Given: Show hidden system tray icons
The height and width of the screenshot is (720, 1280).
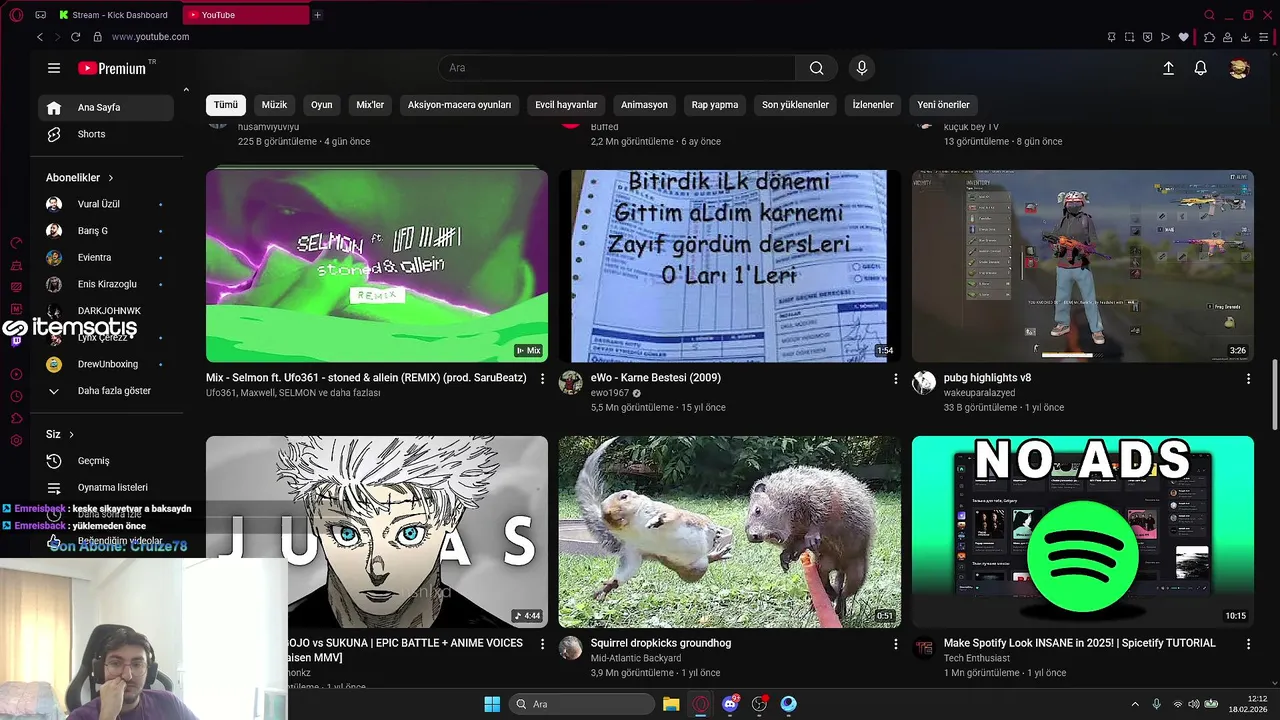Looking at the screenshot, I should point(1135,705).
